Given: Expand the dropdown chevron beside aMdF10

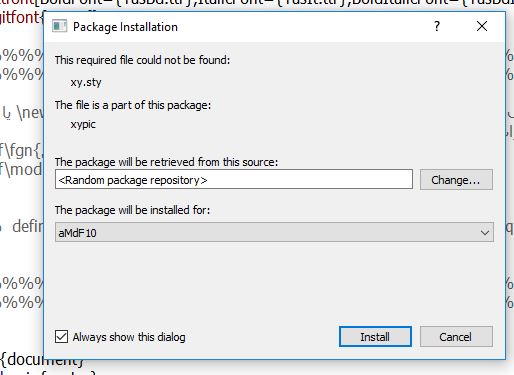Looking at the screenshot, I should pos(485,233).
